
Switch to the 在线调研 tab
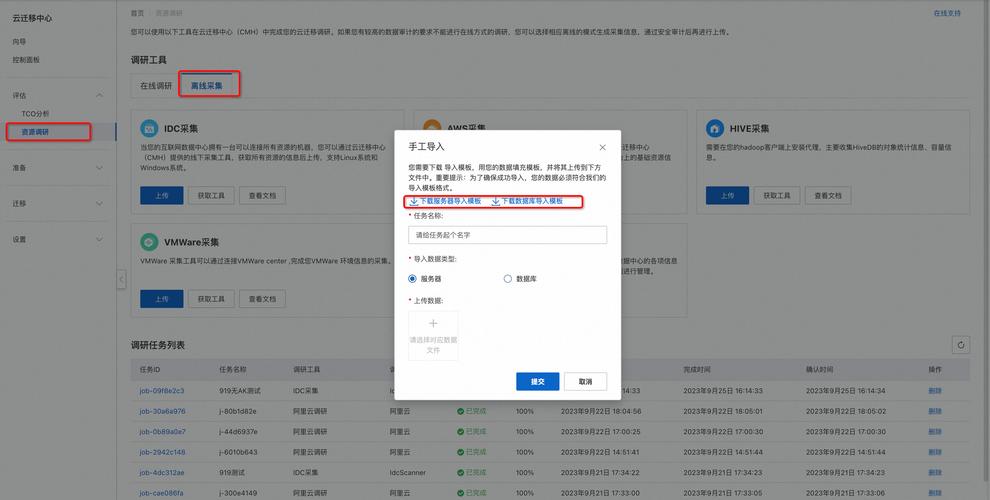tap(156, 85)
